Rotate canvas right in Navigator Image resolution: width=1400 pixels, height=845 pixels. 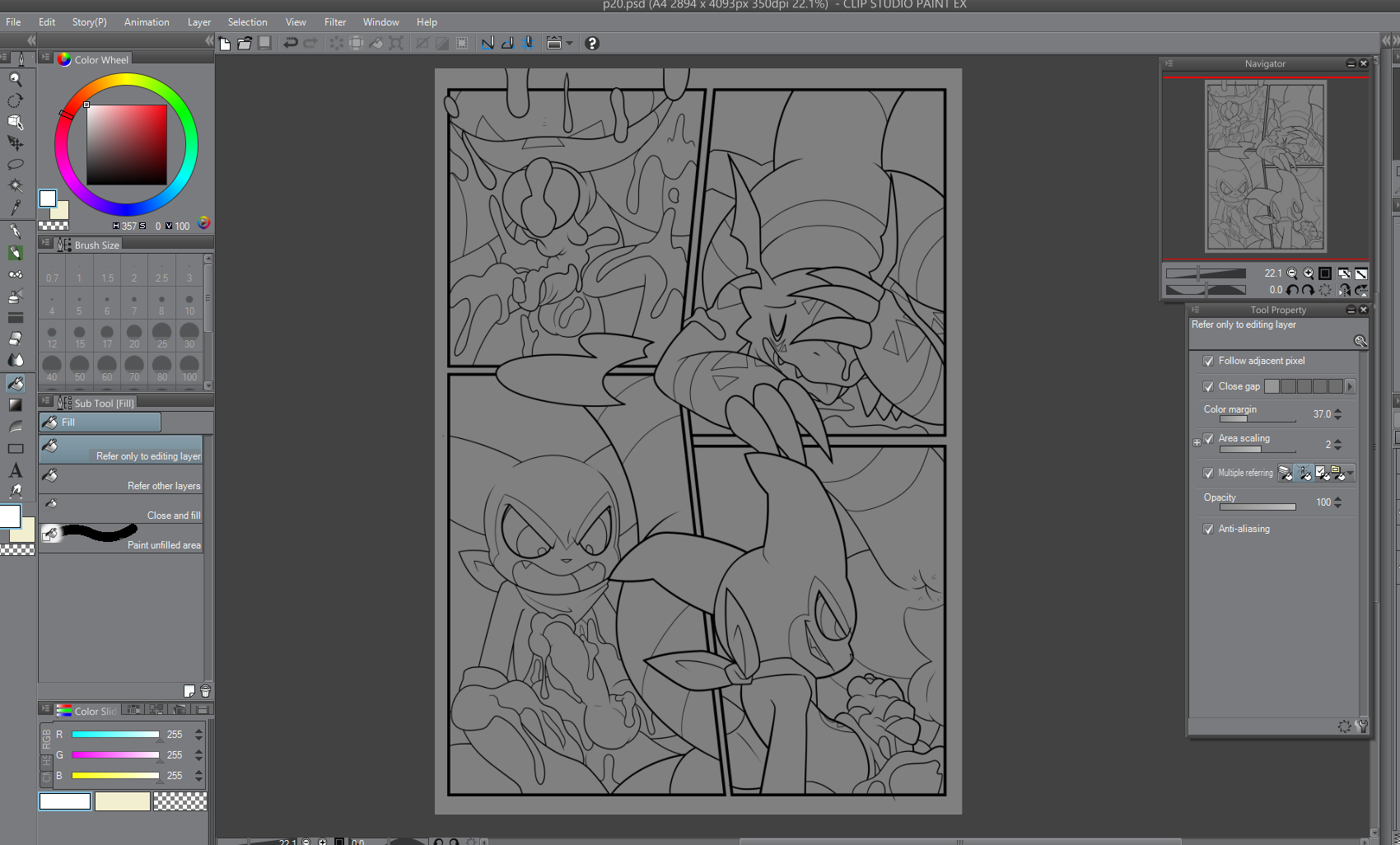click(1308, 290)
